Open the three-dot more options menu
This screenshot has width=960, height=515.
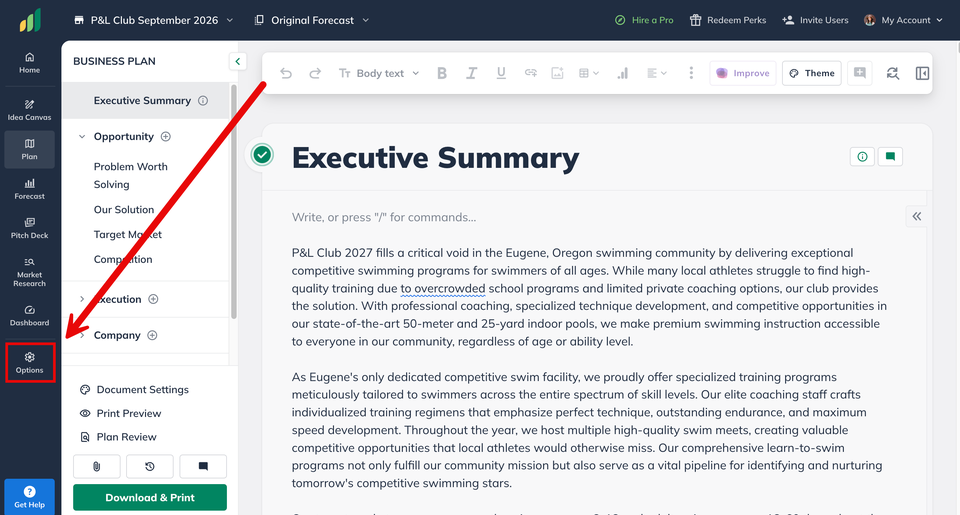(691, 73)
